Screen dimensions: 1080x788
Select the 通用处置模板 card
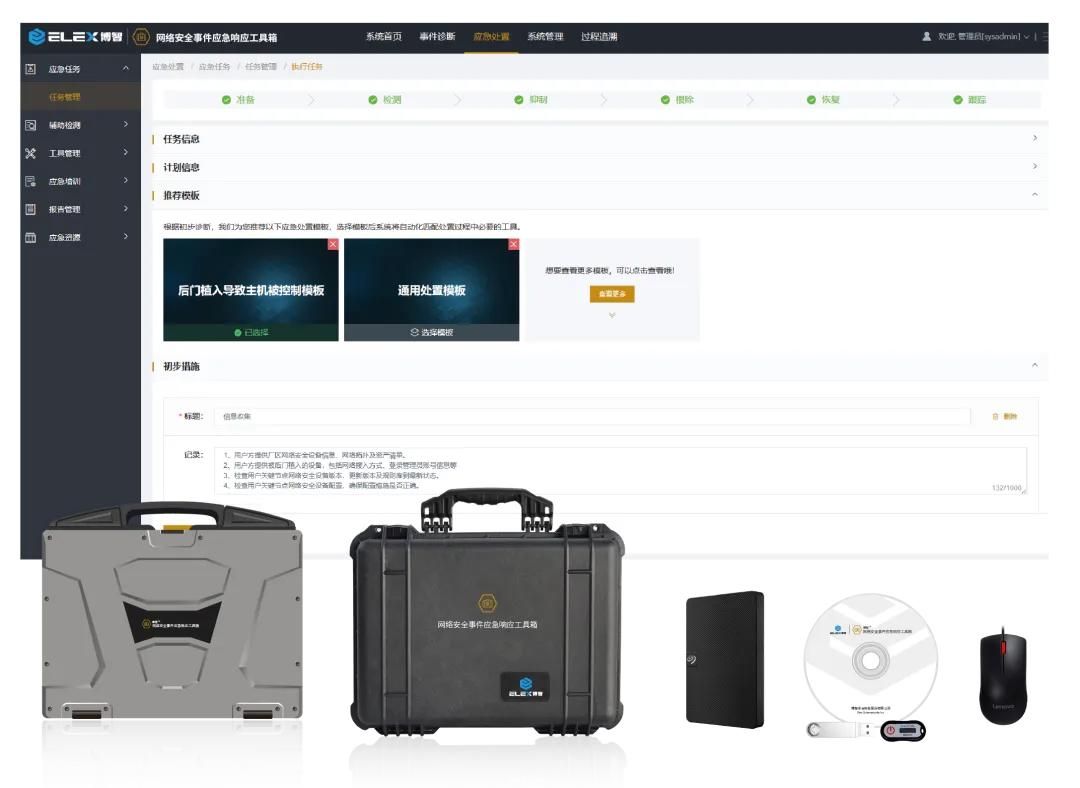(x=431, y=290)
